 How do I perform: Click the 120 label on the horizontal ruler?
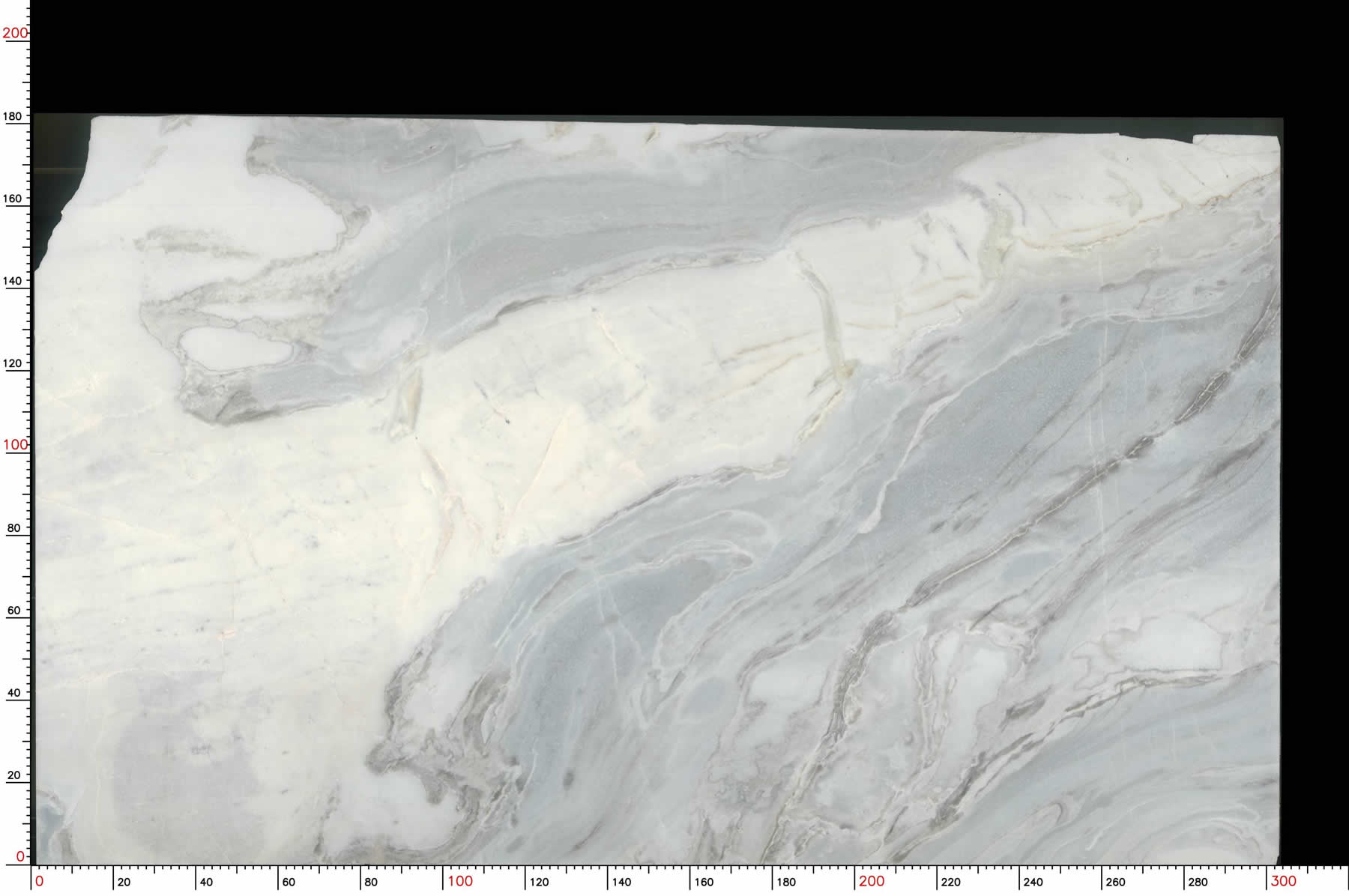(539, 883)
